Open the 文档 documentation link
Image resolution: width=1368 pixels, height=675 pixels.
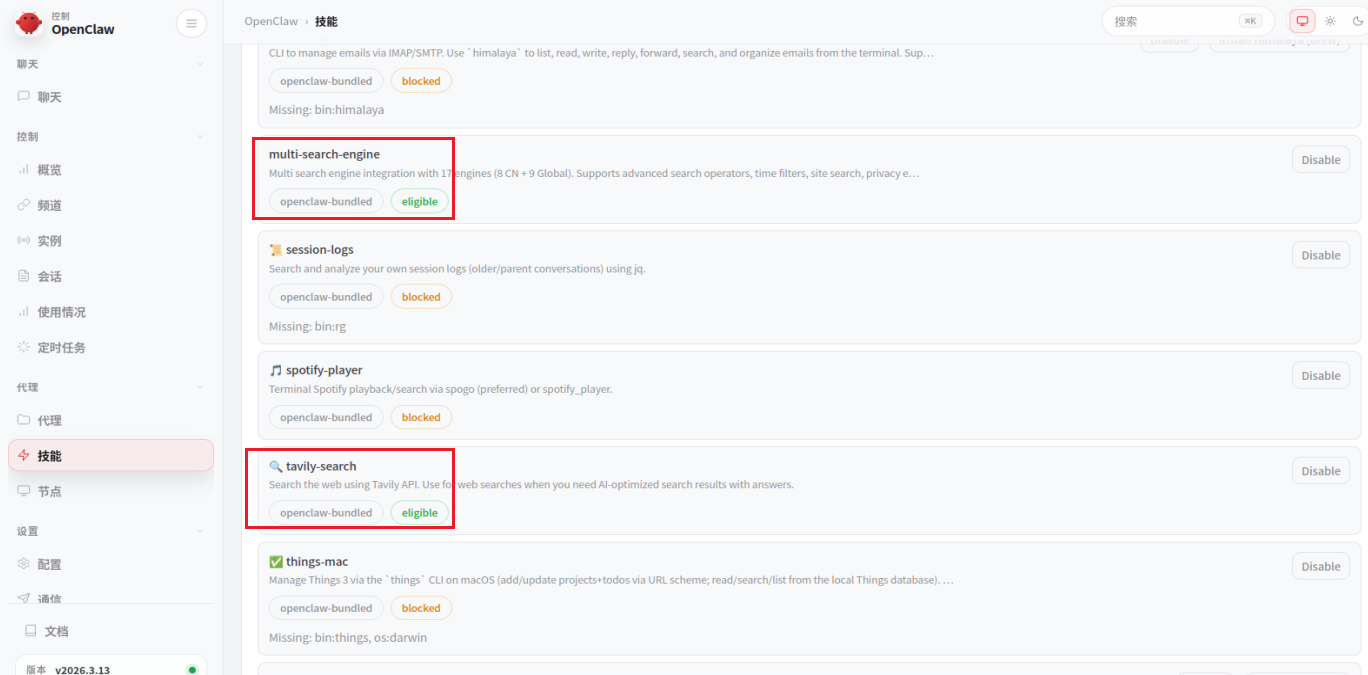pos(57,632)
